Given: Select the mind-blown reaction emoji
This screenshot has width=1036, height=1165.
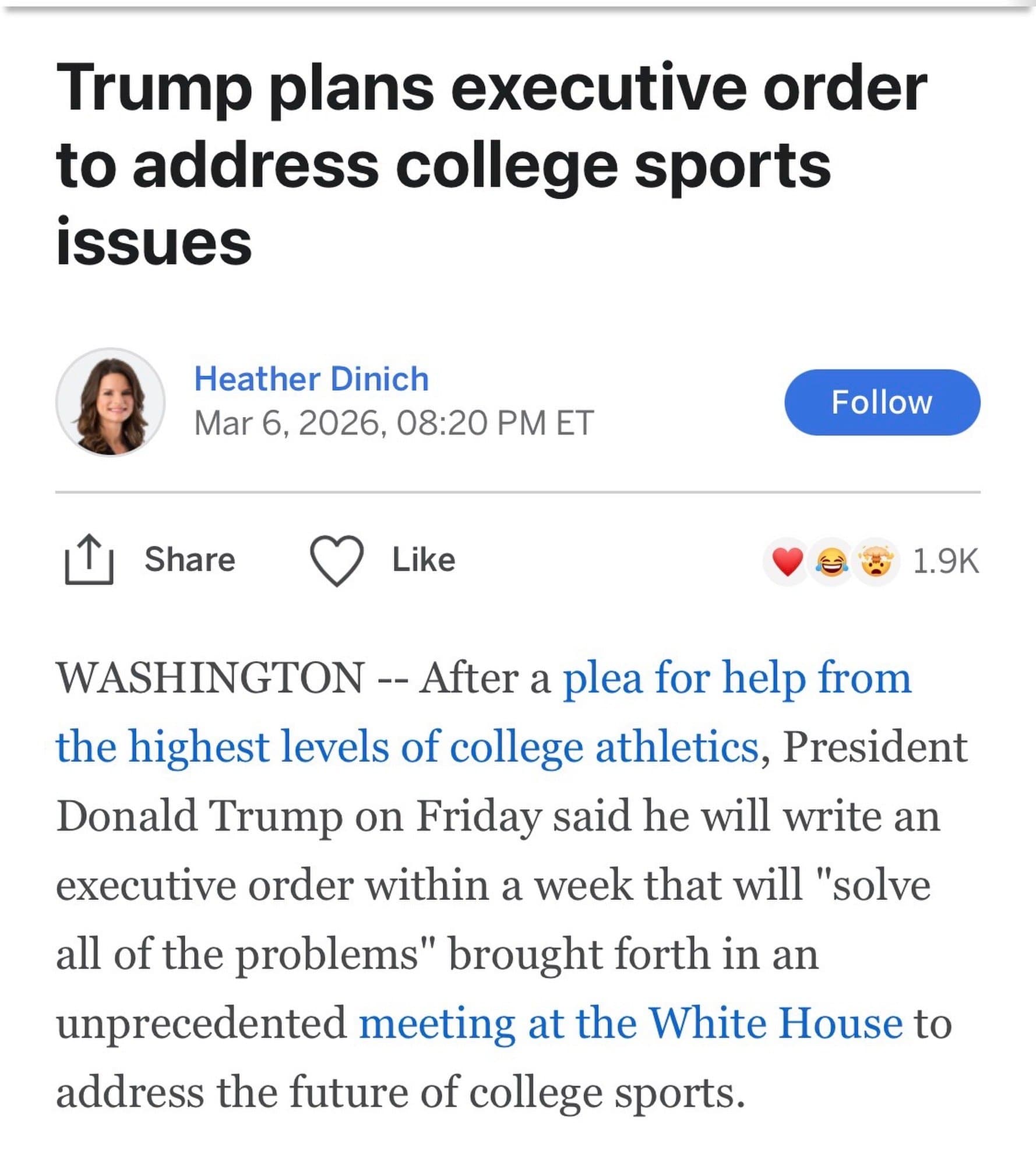Looking at the screenshot, I should point(875,562).
